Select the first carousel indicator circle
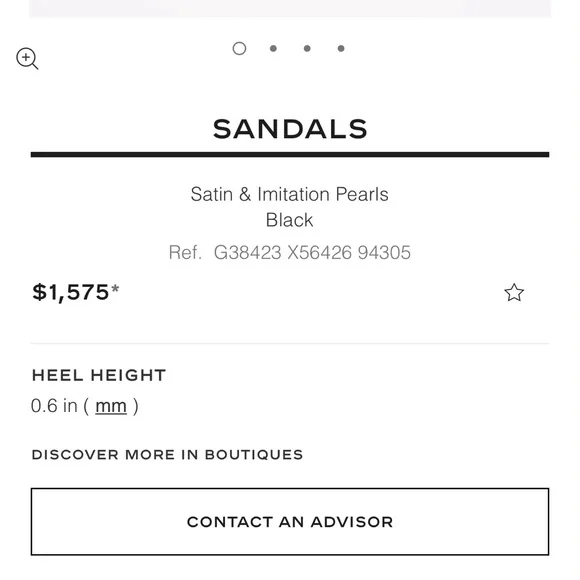 pyautogui.click(x=239, y=48)
